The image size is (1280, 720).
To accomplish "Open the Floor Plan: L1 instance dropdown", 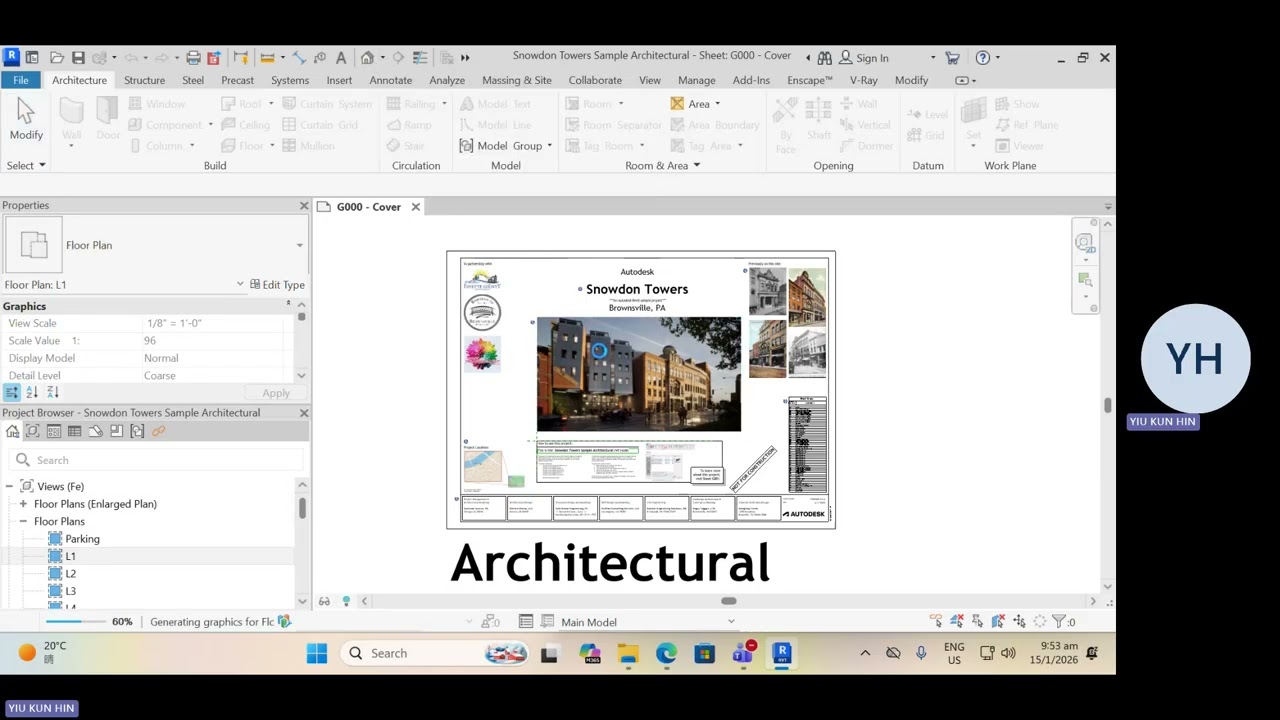I will click(x=240, y=284).
